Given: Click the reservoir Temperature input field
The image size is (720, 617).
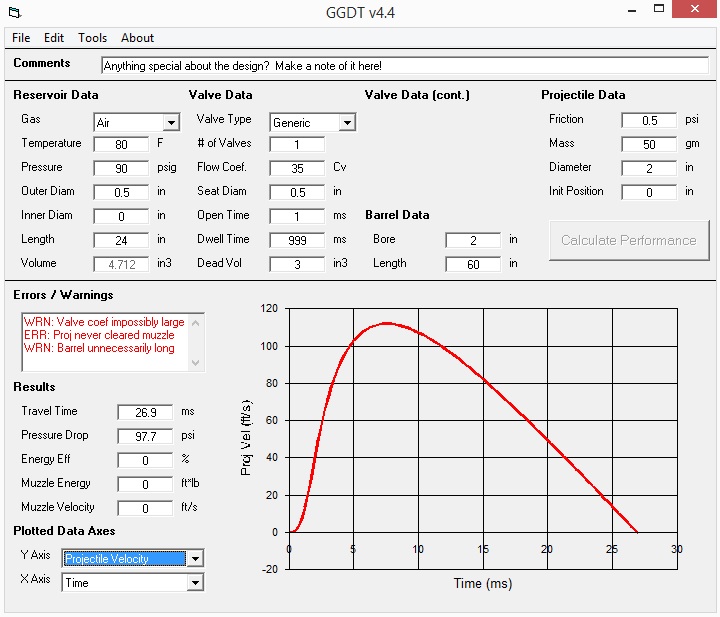Looking at the screenshot, I should click(121, 144).
